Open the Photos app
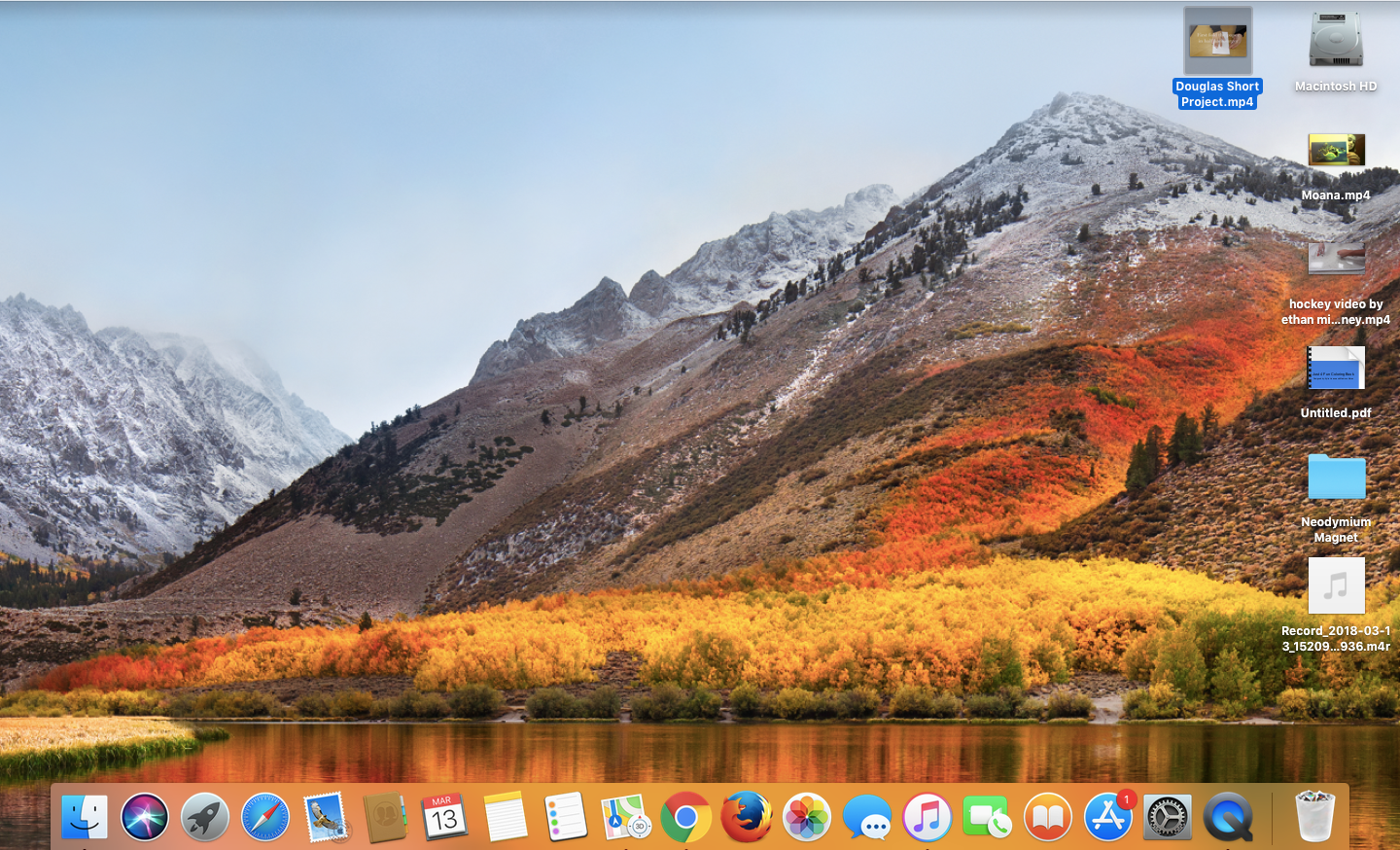1400x850 pixels. (807, 817)
